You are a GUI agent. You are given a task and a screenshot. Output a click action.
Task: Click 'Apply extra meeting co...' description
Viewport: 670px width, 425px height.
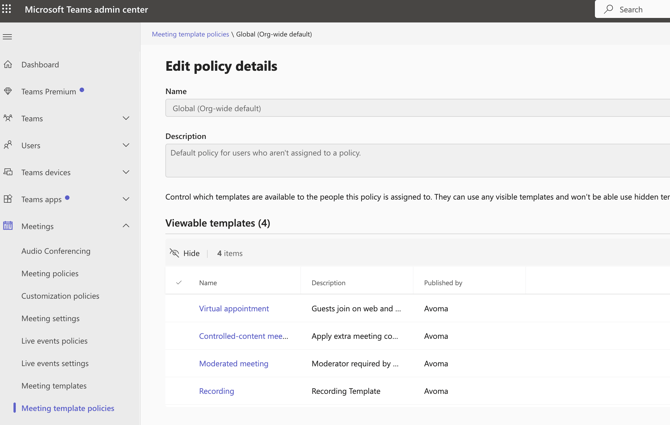coord(355,336)
